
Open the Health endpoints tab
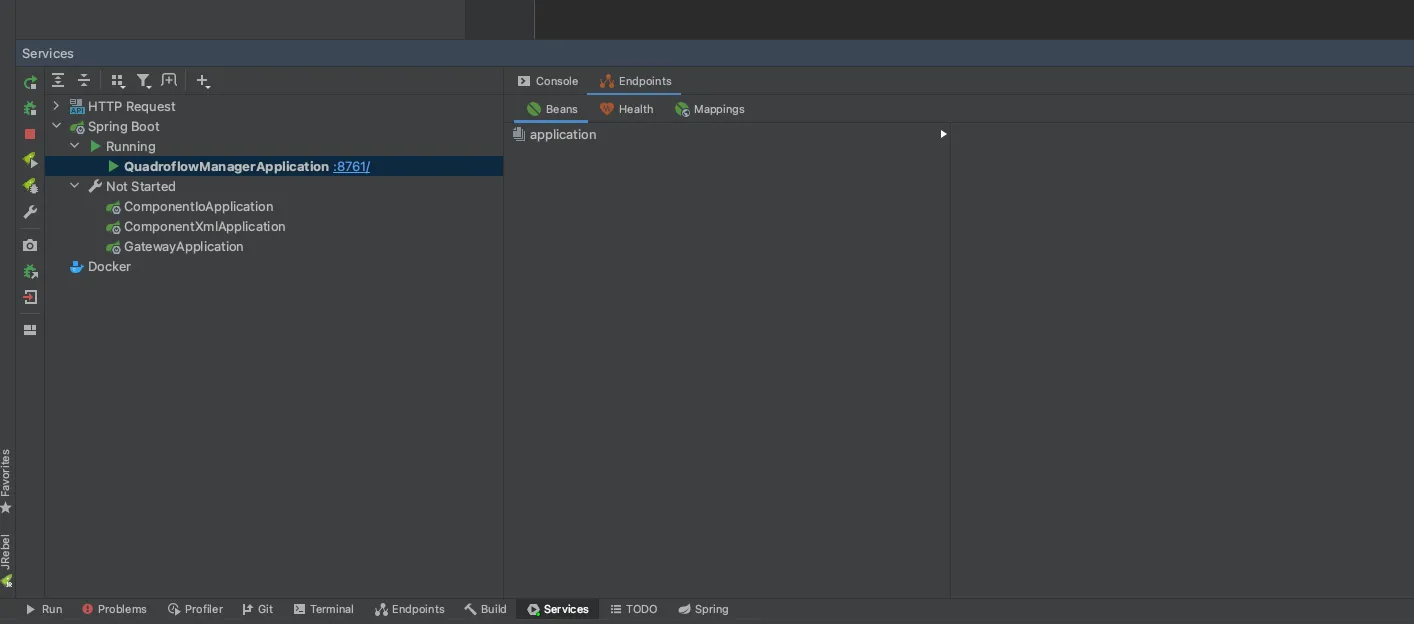[626, 109]
